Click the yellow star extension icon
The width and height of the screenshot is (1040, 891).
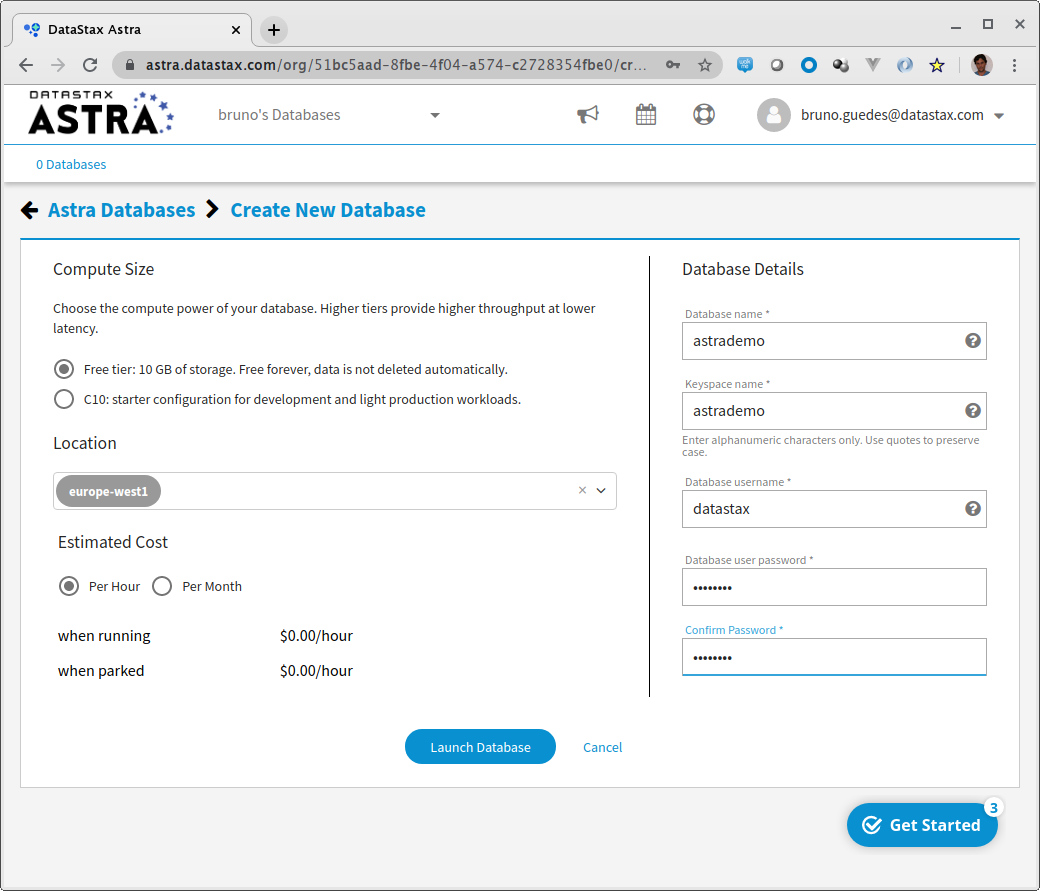[x=937, y=65]
